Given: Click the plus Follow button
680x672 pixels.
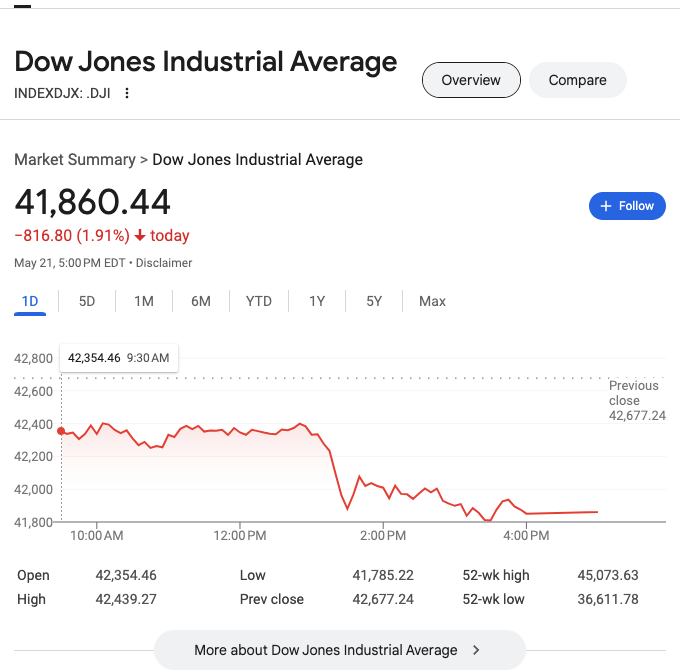Looking at the screenshot, I should click(627, 206).
